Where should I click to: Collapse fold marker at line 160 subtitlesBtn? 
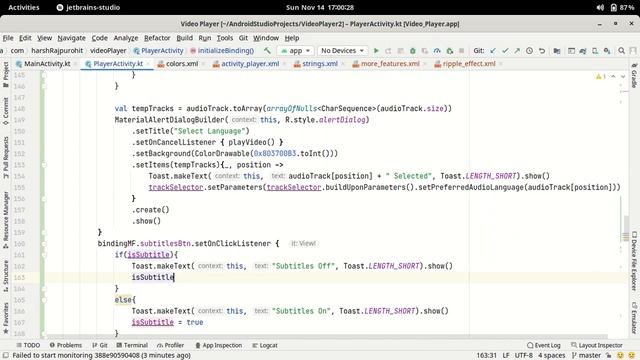point(44,244)
